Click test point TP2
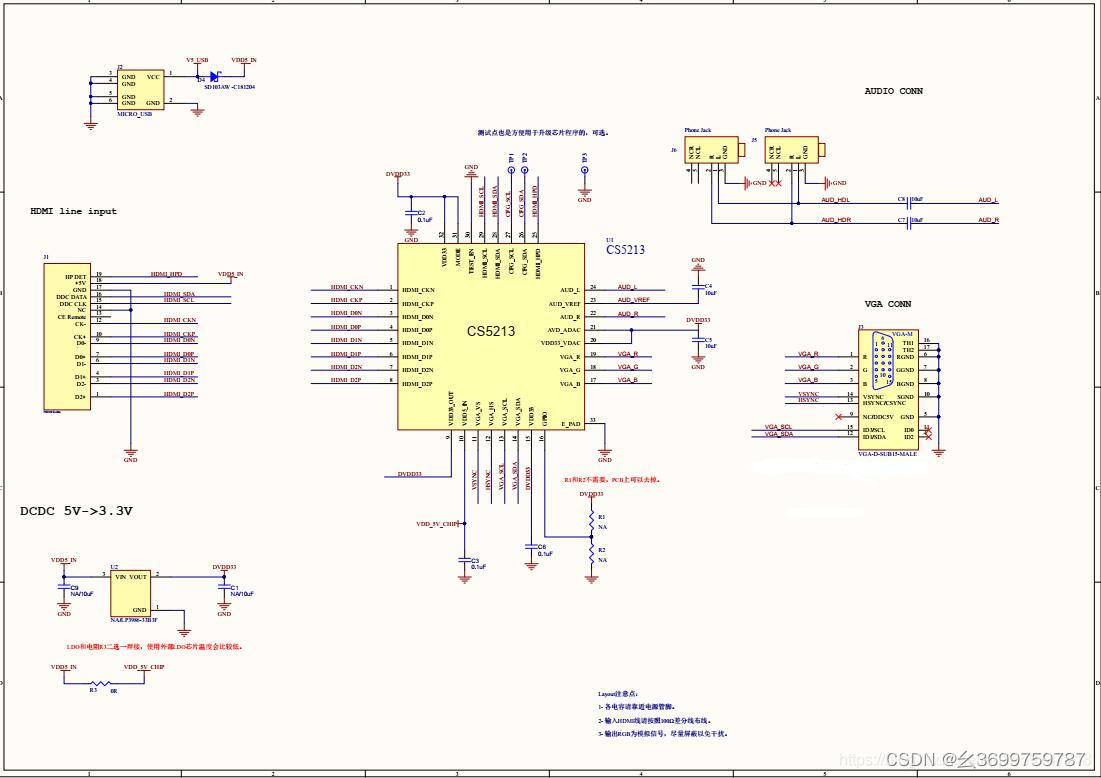1101x778 pixels. (525, 170)
